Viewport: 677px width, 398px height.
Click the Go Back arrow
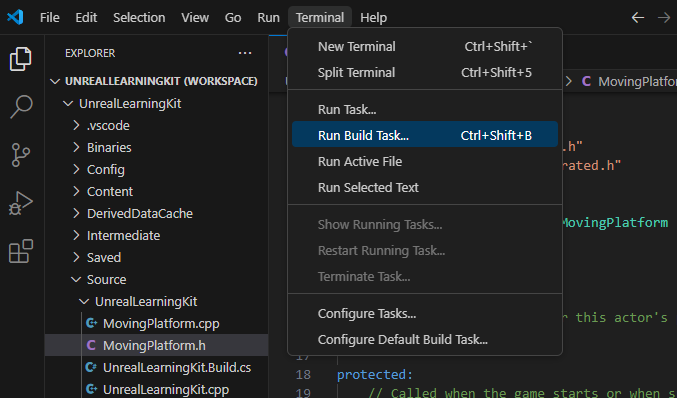tap(638, 18)
